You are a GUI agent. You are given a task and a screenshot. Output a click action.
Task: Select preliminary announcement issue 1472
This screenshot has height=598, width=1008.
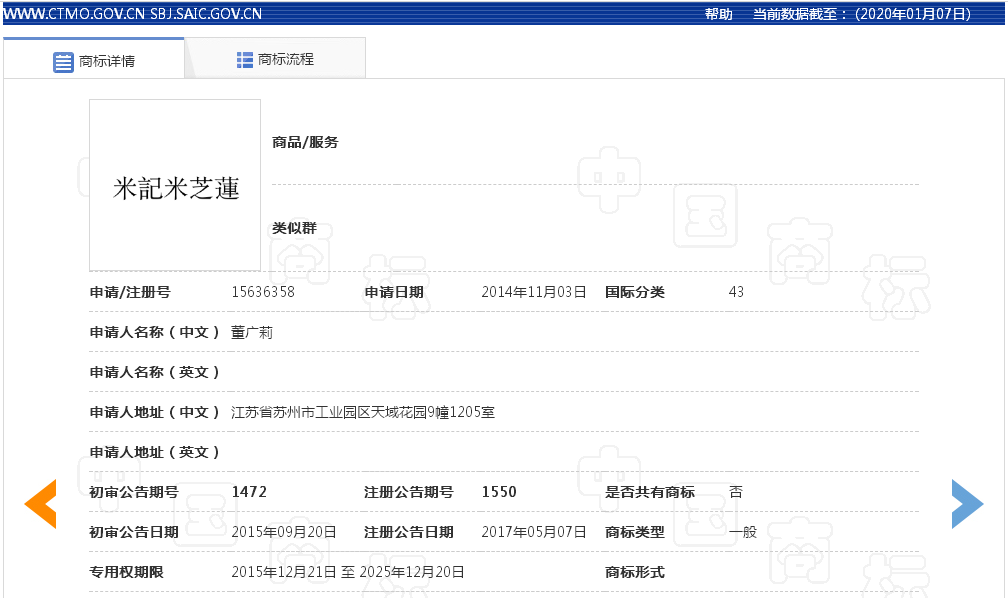tap(249, 492)
